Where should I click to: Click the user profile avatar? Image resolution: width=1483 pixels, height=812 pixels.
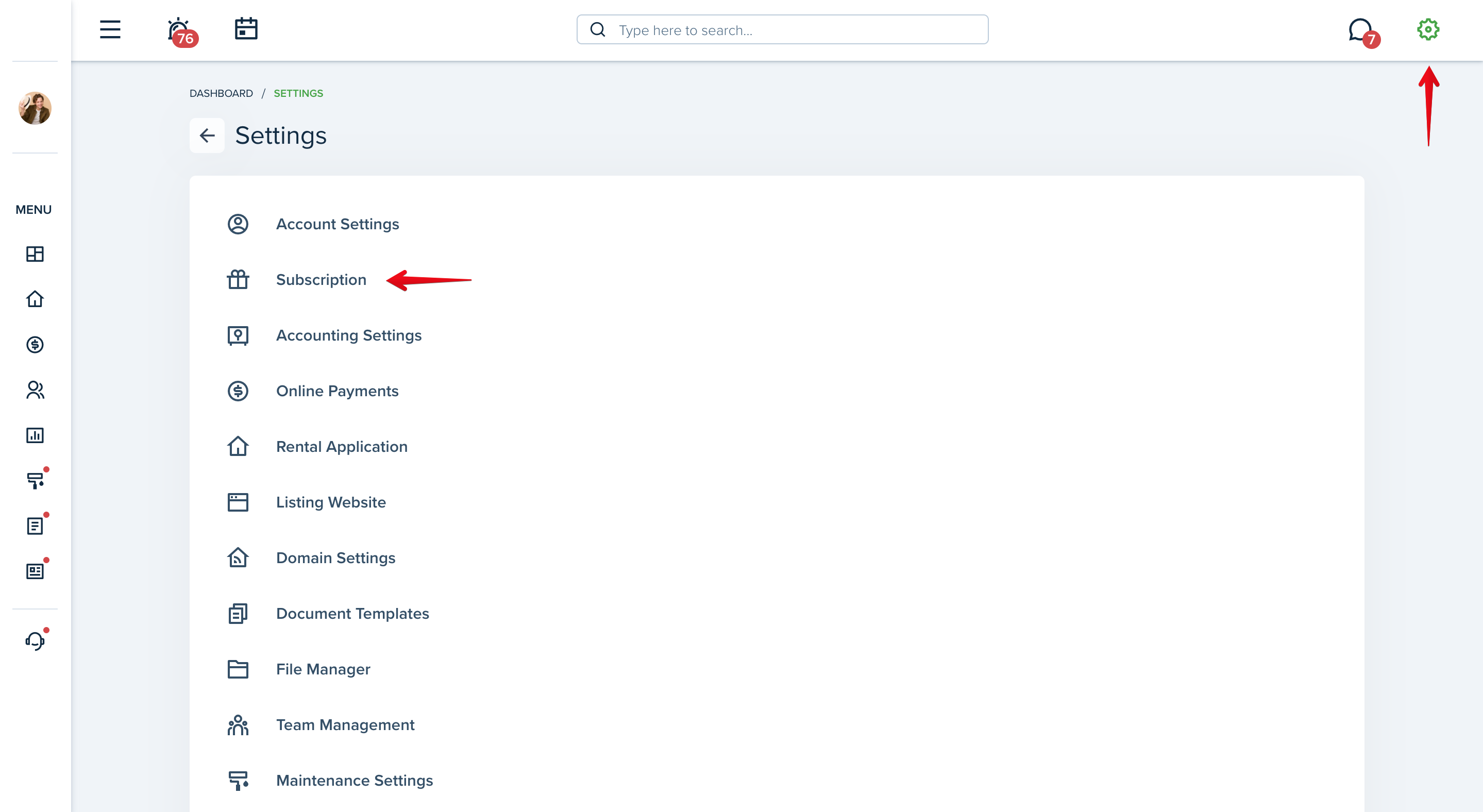click(35, 108)
